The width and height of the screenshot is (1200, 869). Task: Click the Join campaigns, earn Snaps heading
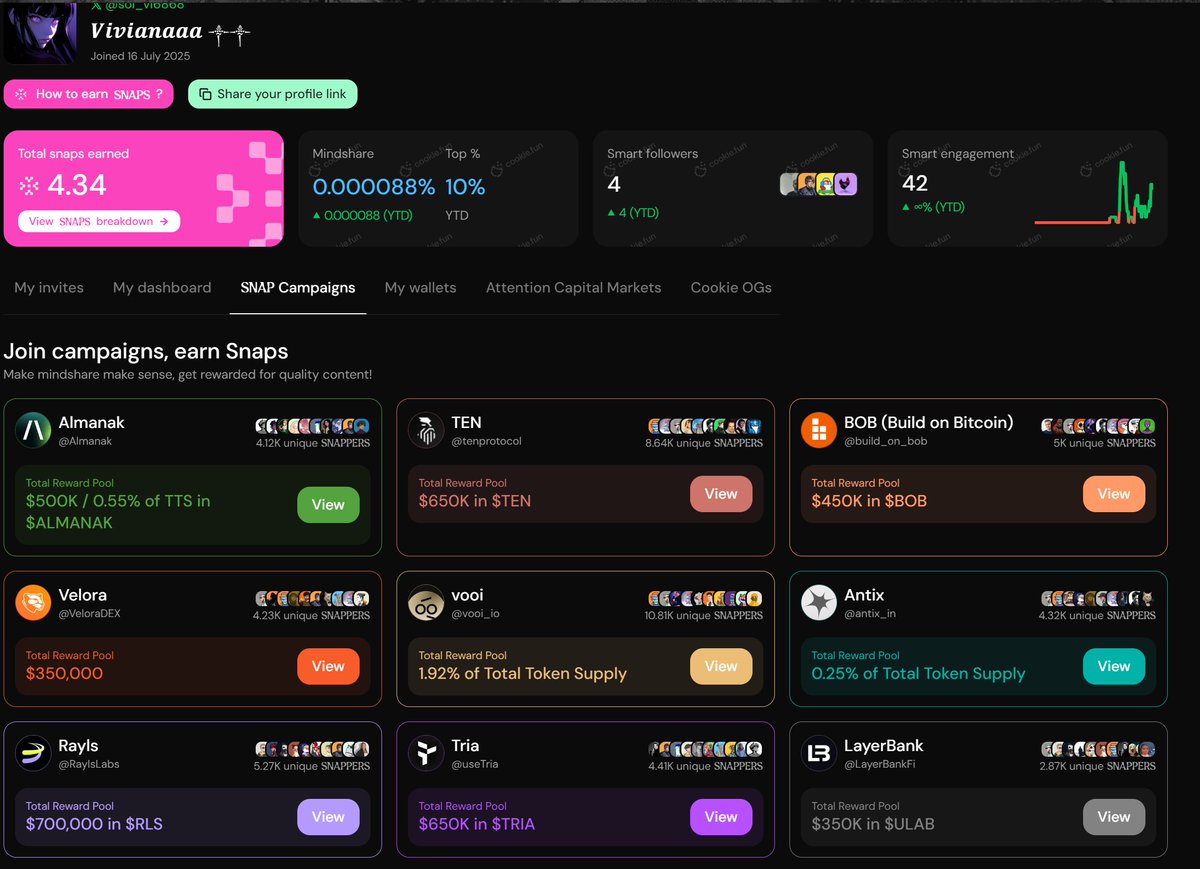[146, 351]
